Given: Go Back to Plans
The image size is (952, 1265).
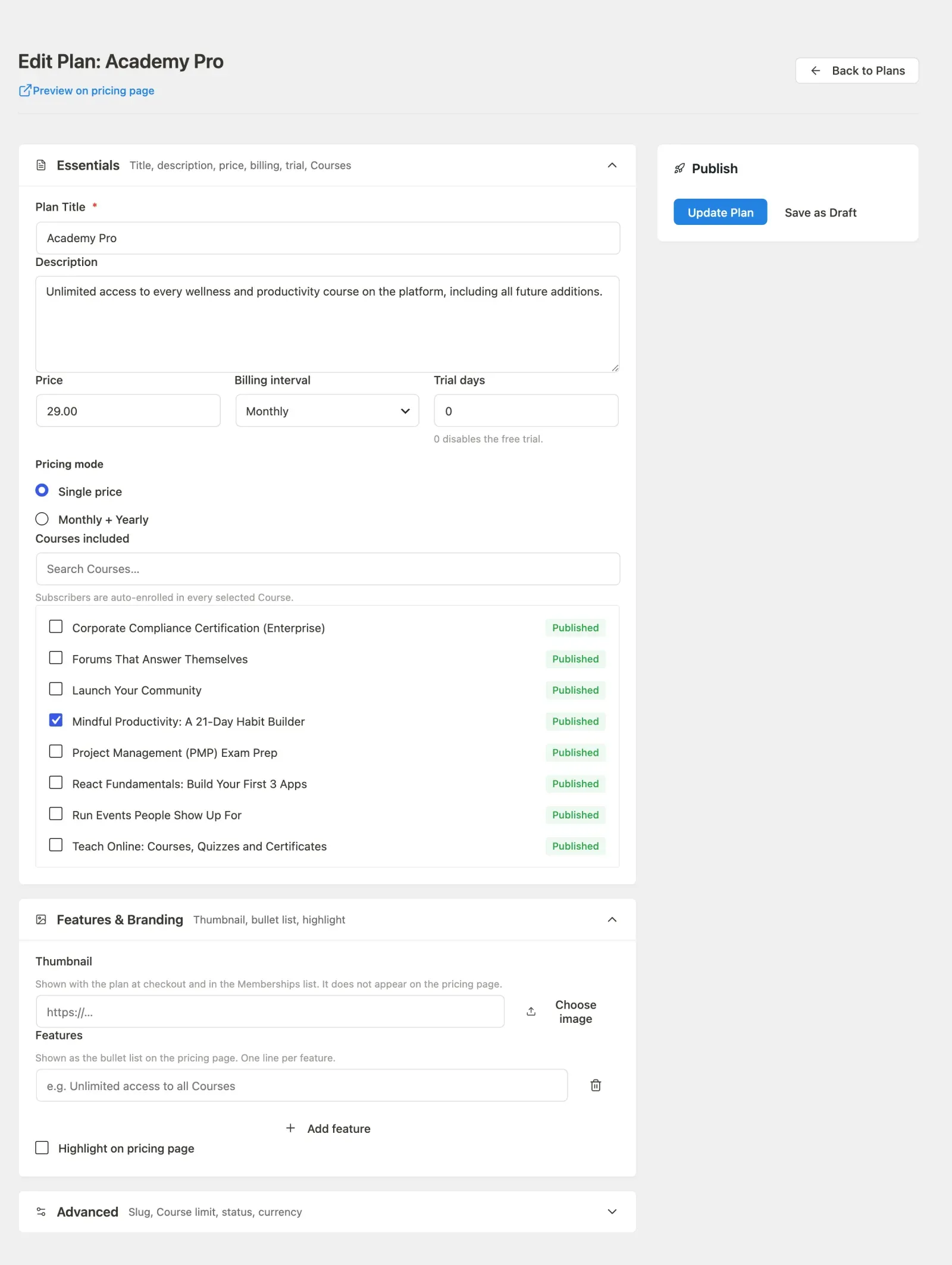Looking at the screenshot, I should point(857,71).
